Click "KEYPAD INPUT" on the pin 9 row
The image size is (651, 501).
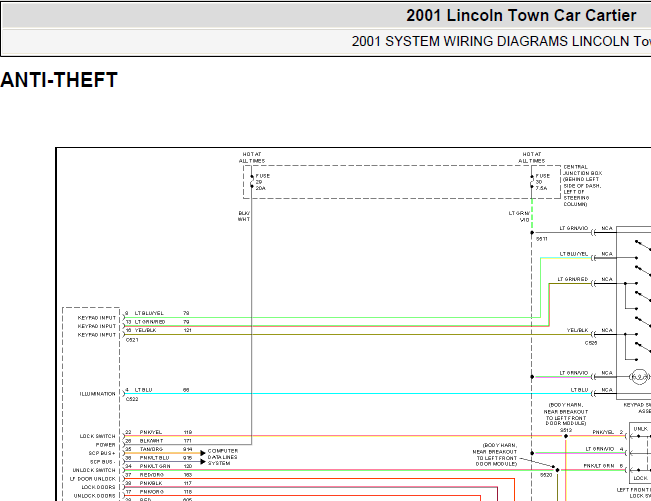[97, 318]
